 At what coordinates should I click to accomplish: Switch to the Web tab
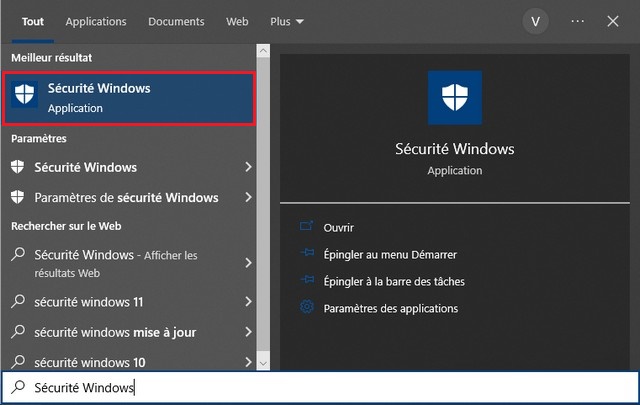click(237, 22)
